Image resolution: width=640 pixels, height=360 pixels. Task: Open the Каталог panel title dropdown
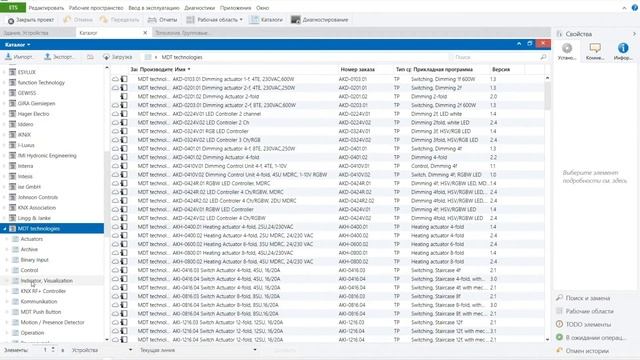click(x=18, y=44)
